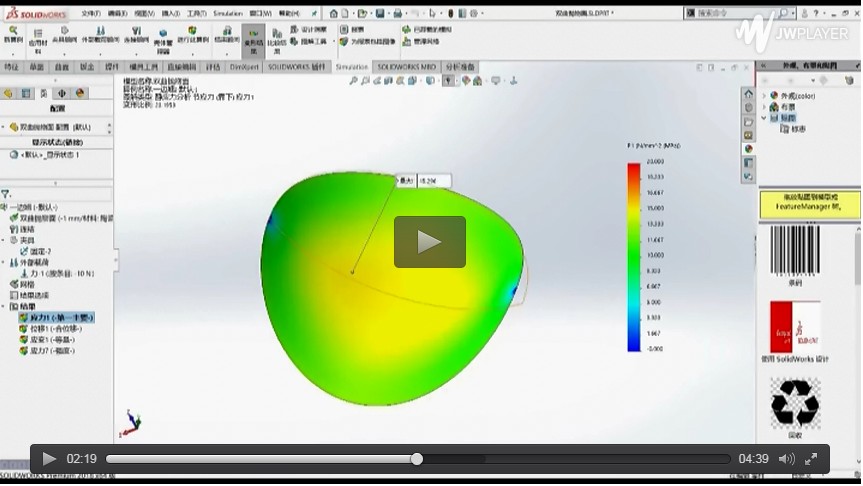Open the Simulation tab in the CommandManager

pos(352,67)
